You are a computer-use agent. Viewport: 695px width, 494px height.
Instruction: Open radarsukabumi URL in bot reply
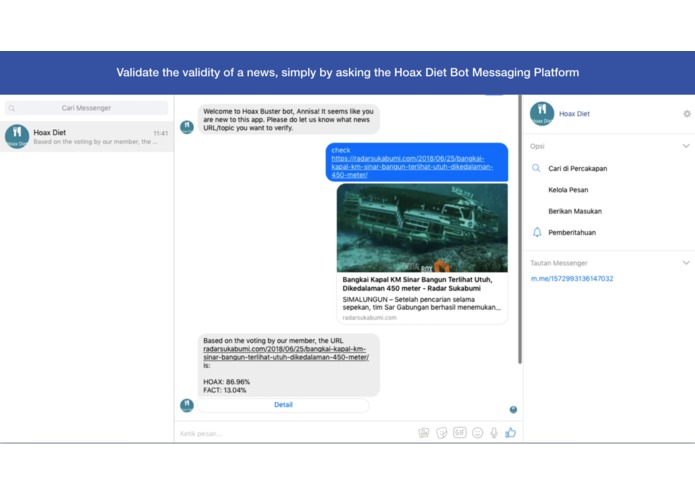point(286,353)
